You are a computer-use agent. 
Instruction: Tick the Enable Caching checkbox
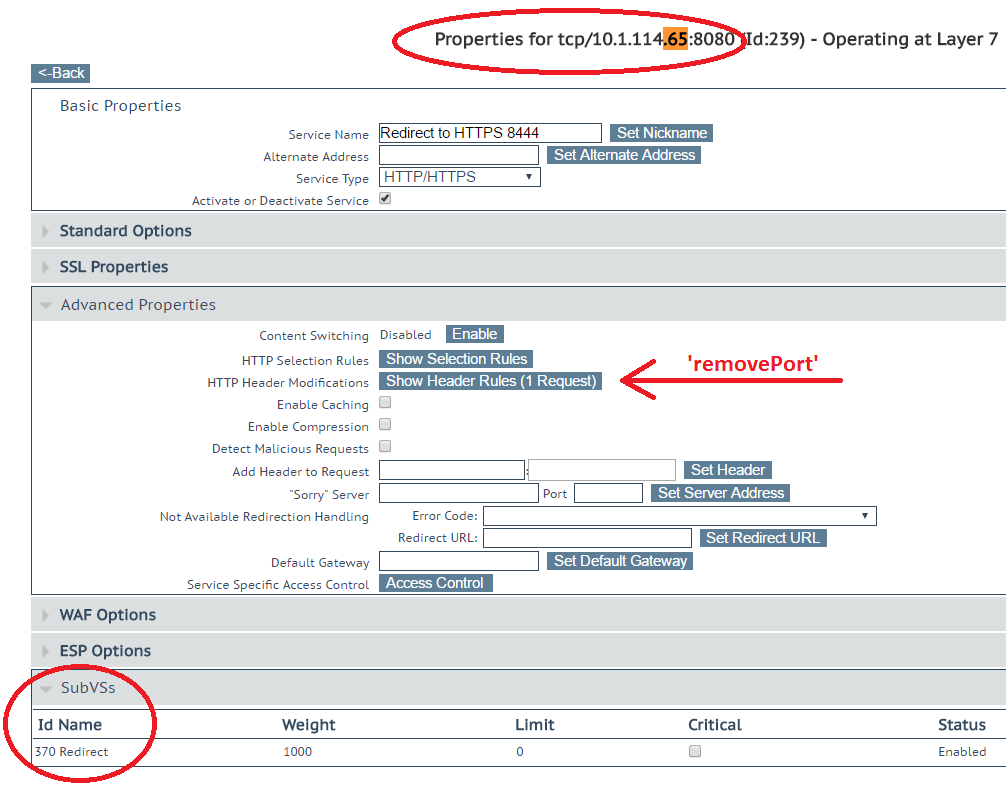click(385, 403)
